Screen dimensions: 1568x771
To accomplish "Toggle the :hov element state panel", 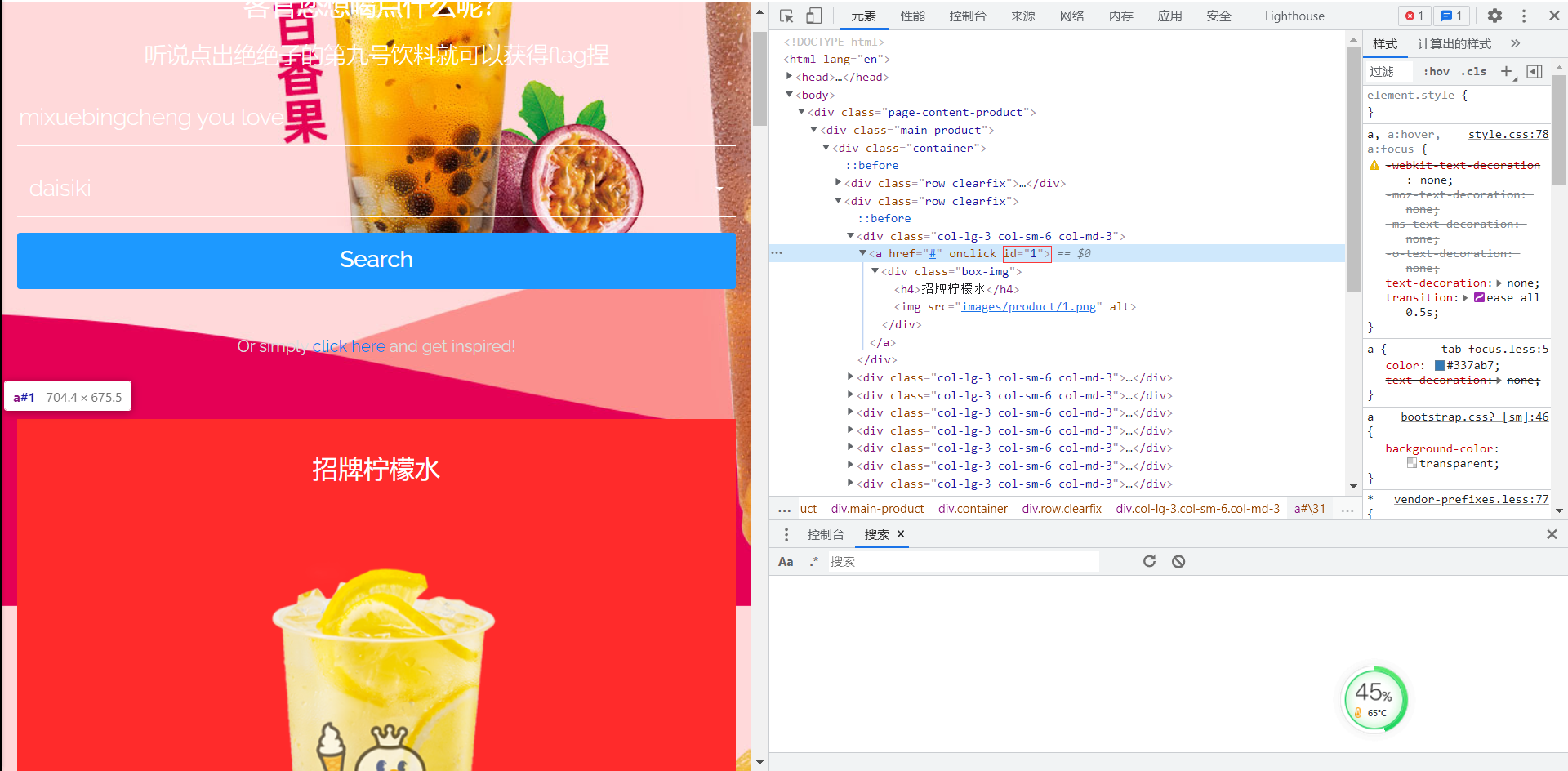I will (1437, 71).
